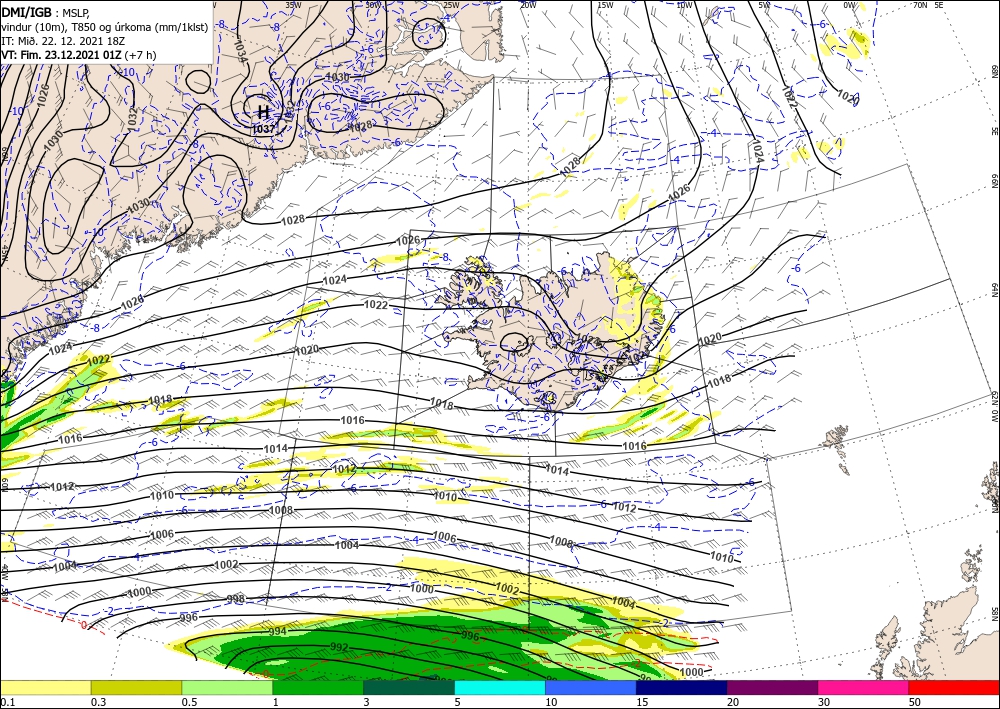Select the dark green 3–5 legend swatch

click(409, 687)
